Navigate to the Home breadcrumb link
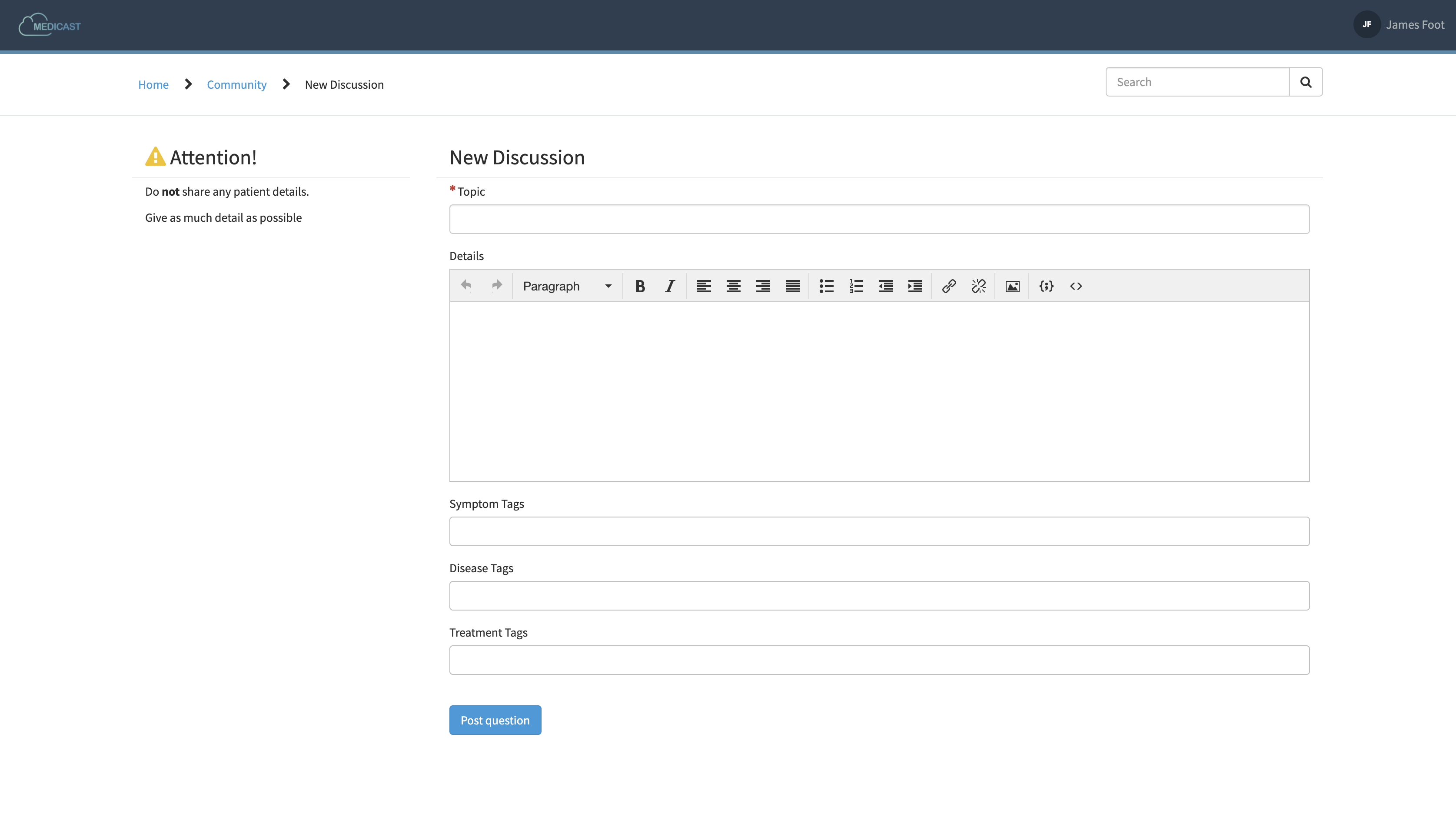 [x=153, y=84]
